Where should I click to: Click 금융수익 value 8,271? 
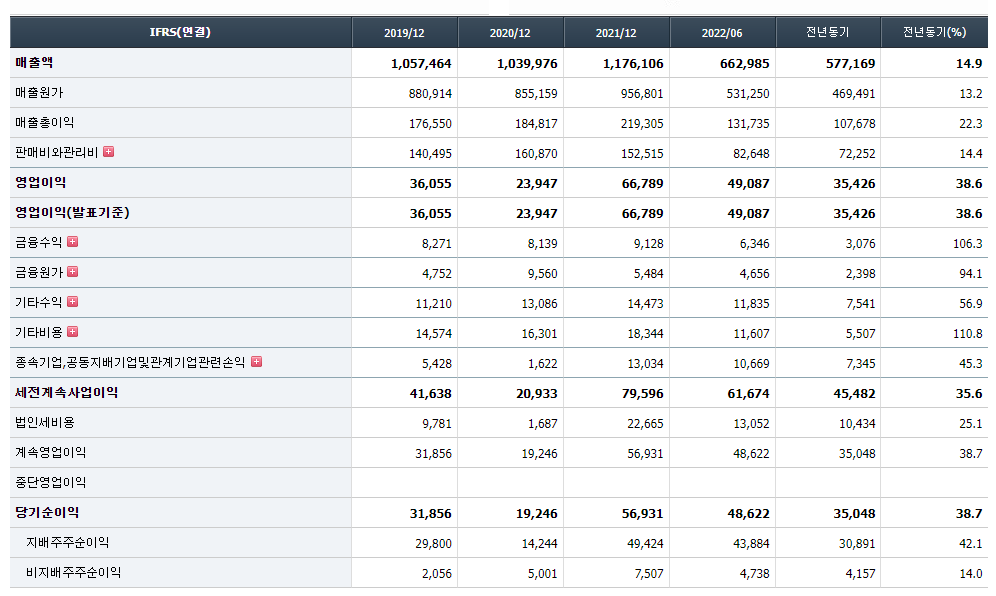point(437,243)
